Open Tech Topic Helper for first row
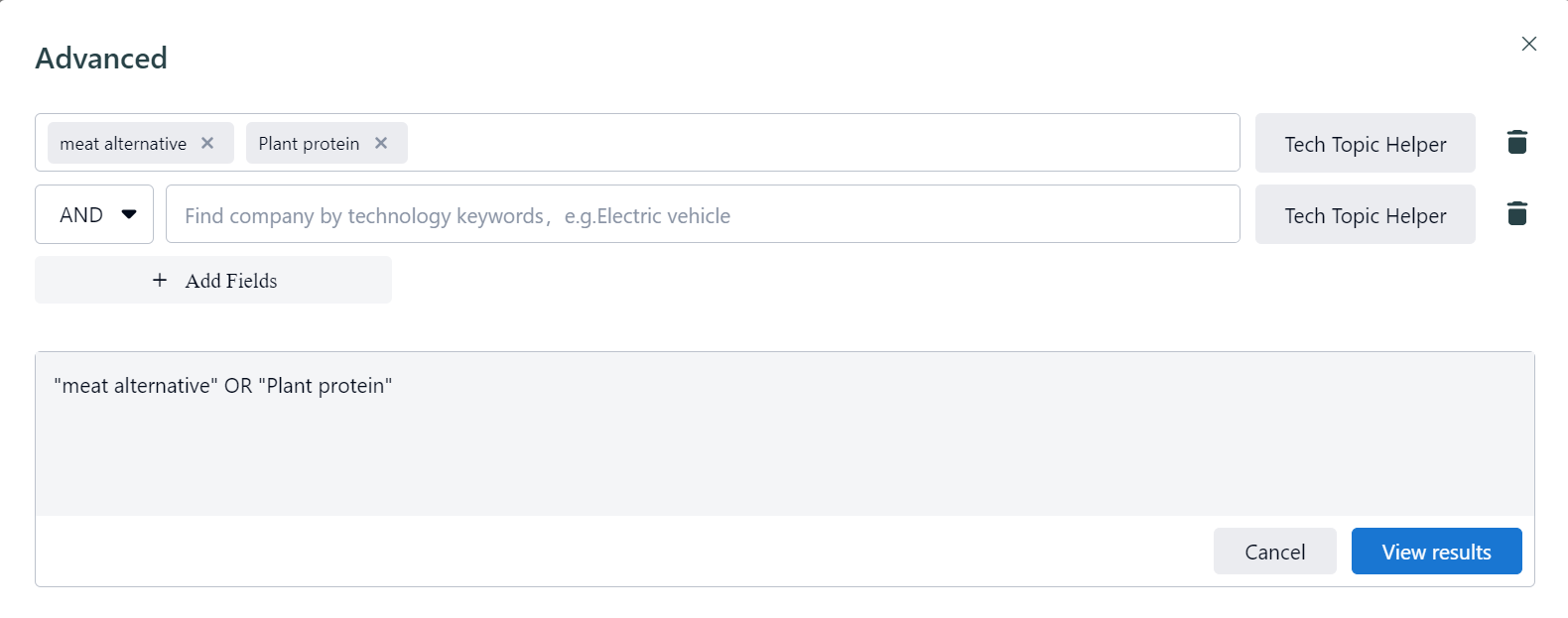This screenshot has width=1568, height=618. click(1365, 144)
